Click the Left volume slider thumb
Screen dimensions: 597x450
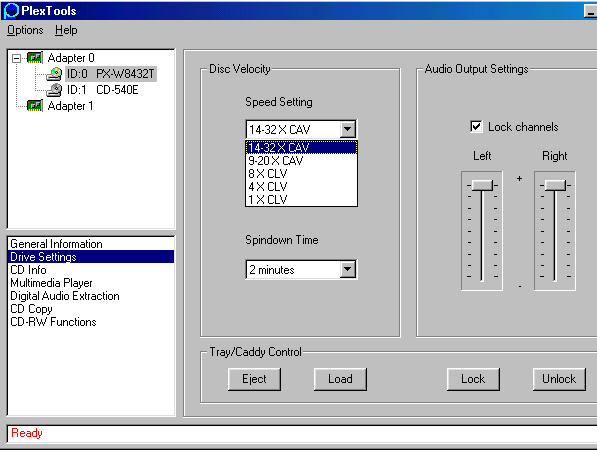pos(482,185)
